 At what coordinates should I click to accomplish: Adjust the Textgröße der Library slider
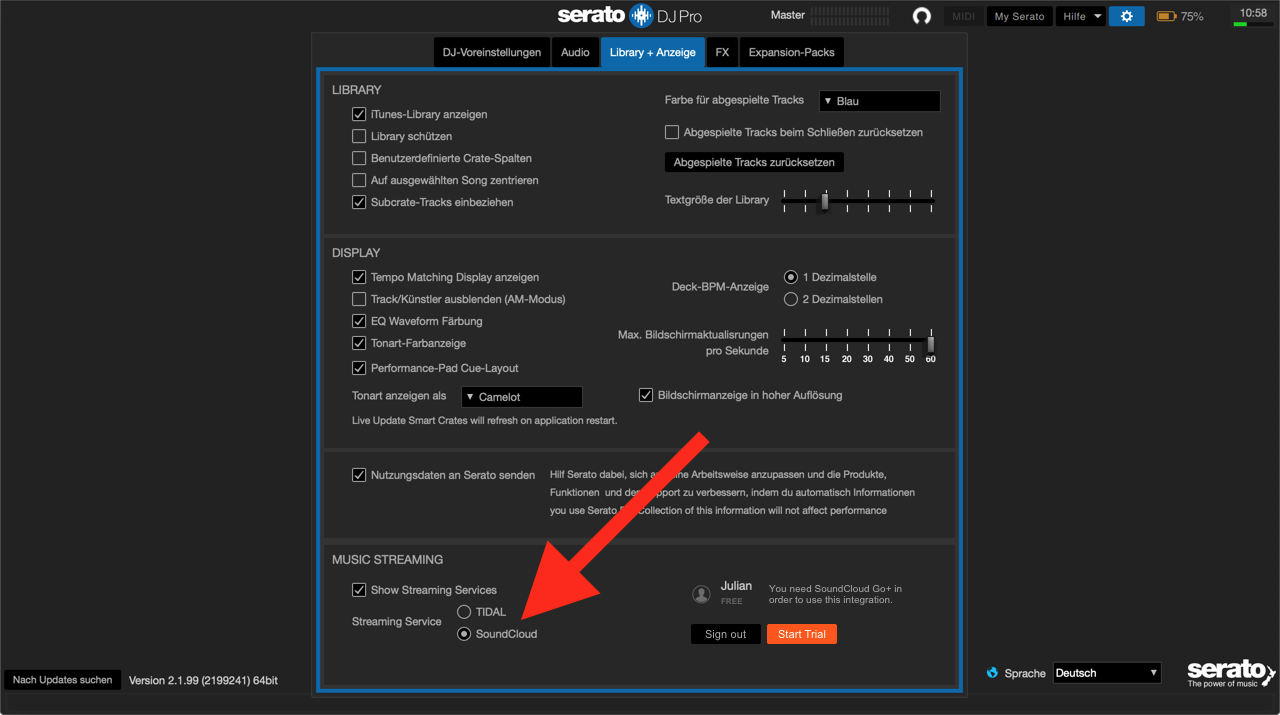[x=823, y=200]
